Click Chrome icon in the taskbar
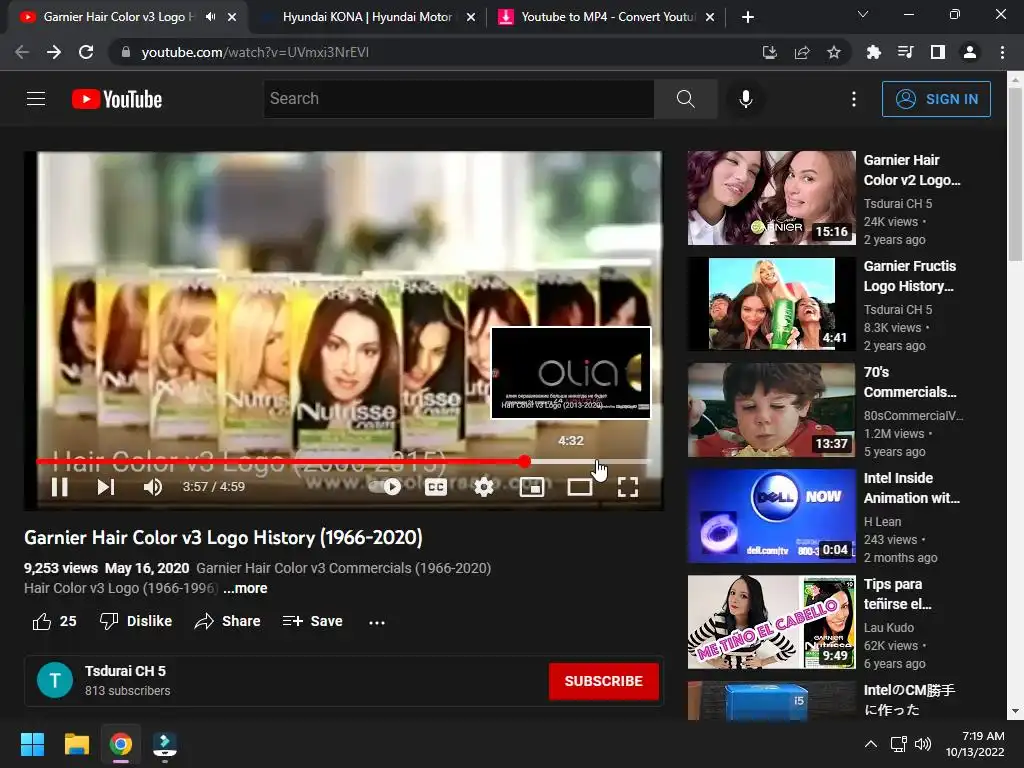The image size is (1024, 768). (x=120, y=744)
